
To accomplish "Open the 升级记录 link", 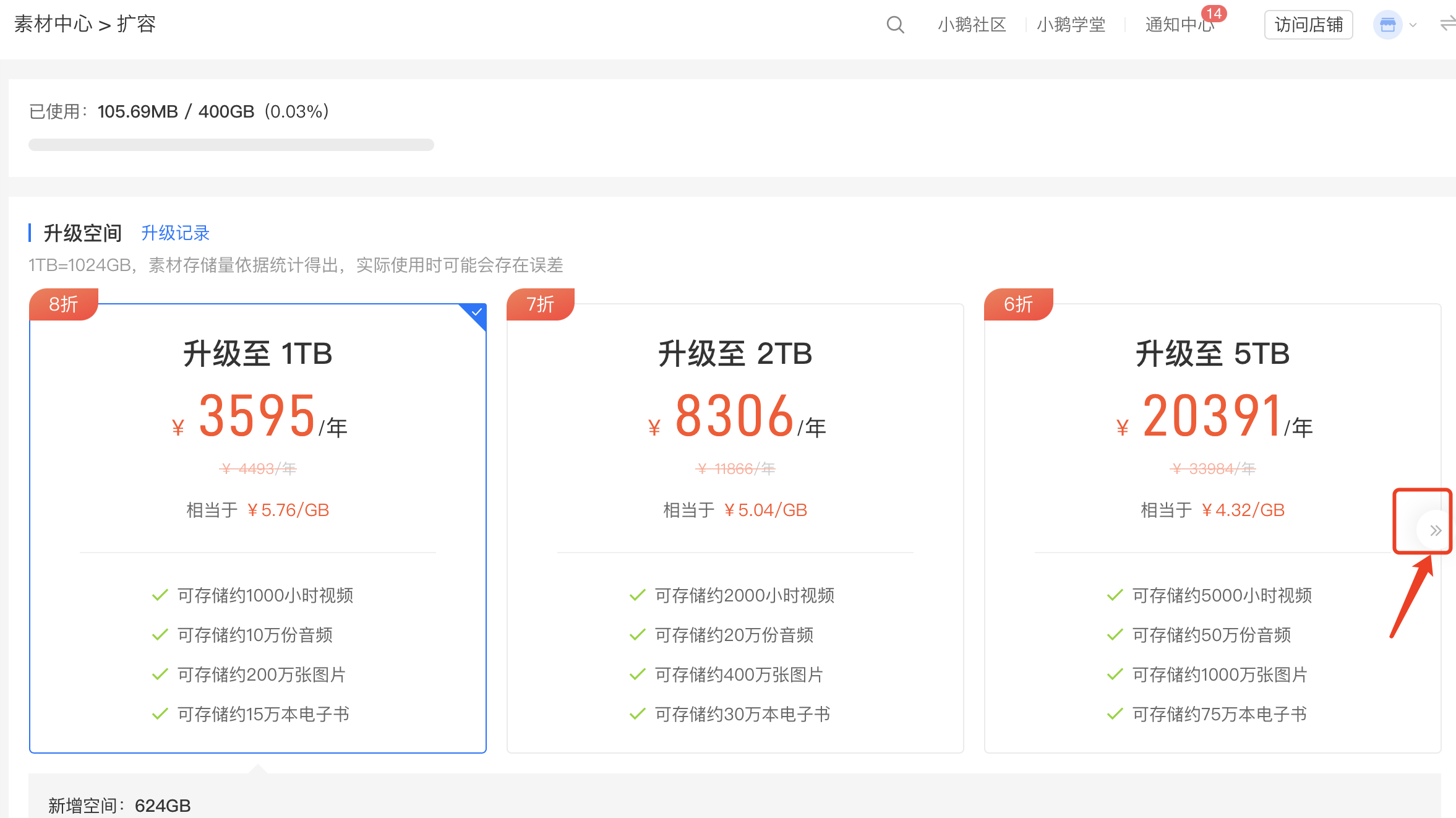I will point(175,233).
